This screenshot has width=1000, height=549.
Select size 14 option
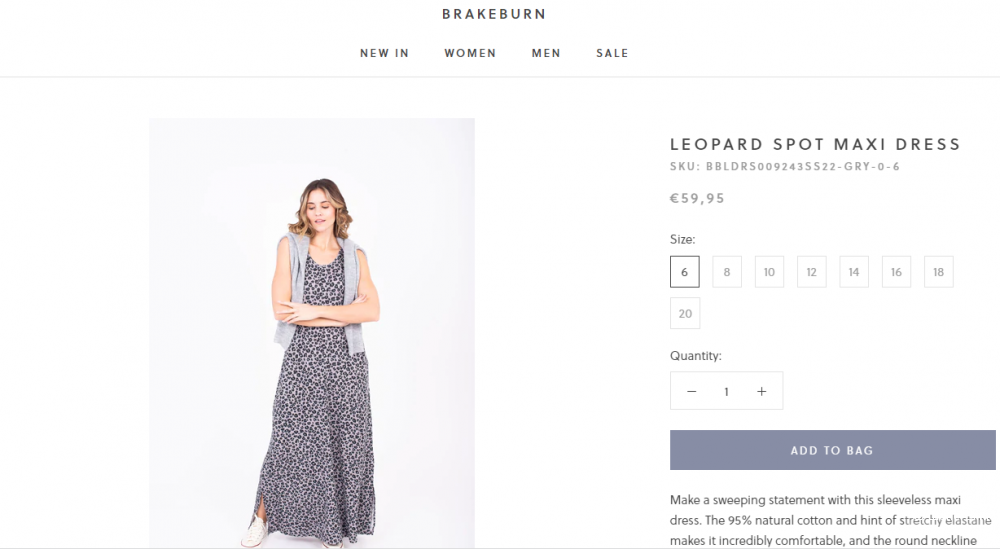pyautogui.click(x=854, y=272)
